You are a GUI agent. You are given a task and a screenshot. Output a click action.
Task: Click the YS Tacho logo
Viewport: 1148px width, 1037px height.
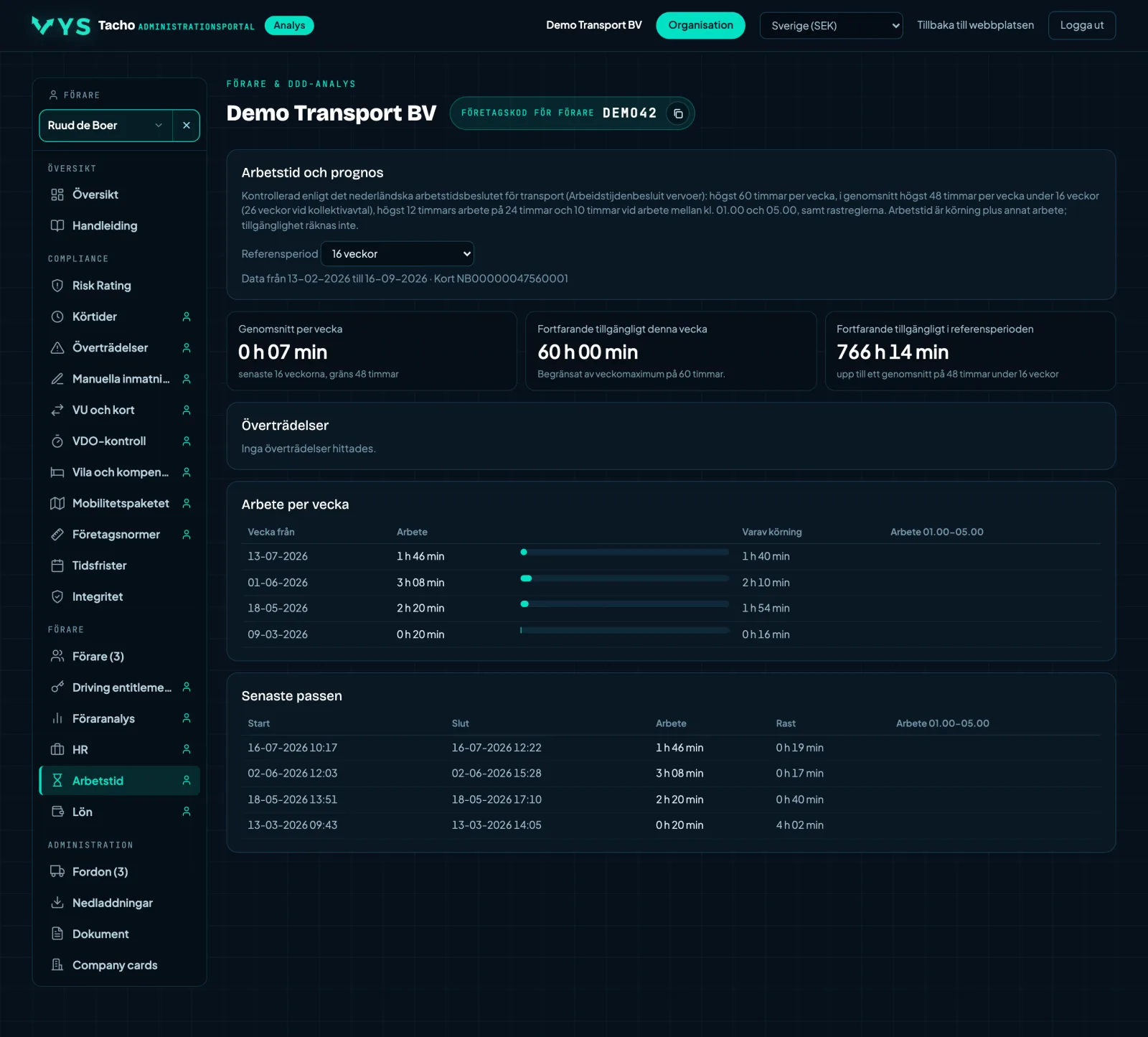61,26
